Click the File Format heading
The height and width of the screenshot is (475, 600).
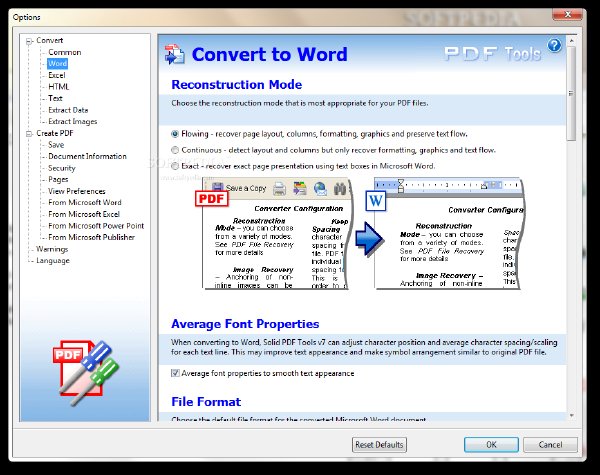206,402
